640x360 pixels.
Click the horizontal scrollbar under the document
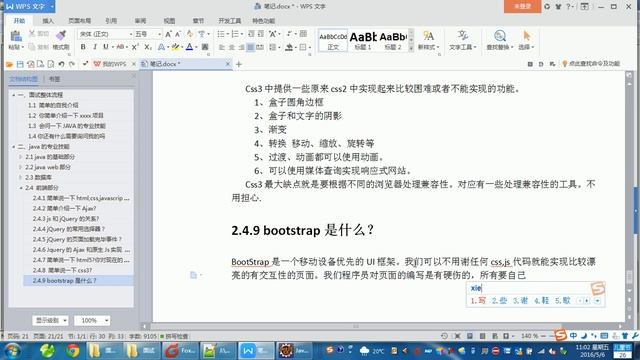pyautogui.click(x=356, y=326)
